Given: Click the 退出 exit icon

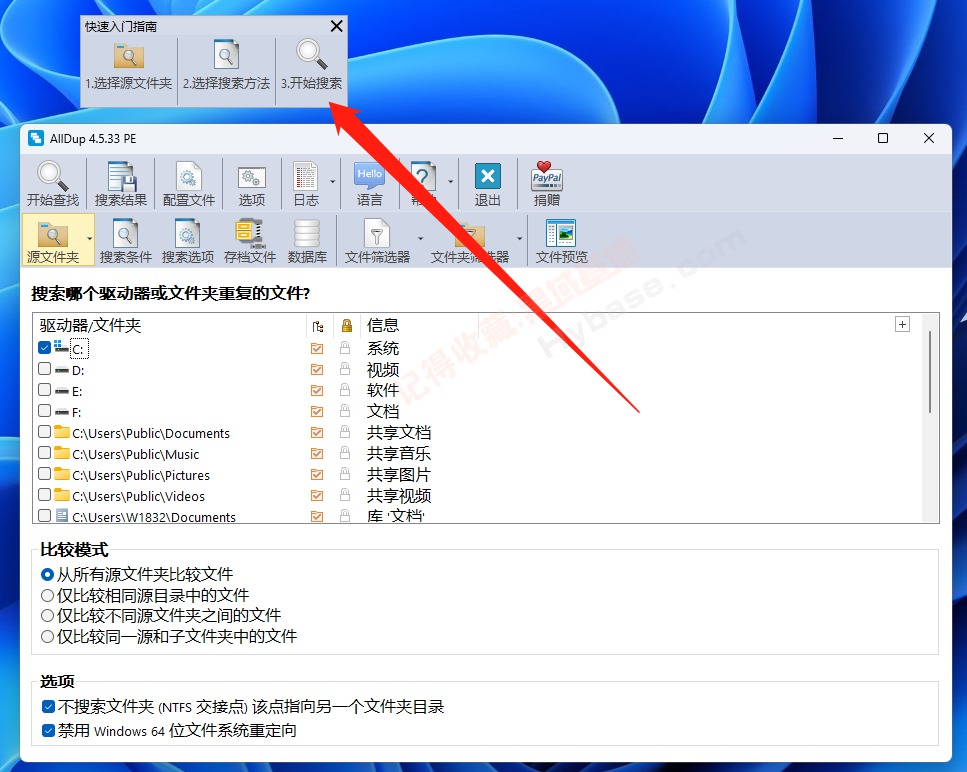Looking at the screenshot, I should pos(487,176).
